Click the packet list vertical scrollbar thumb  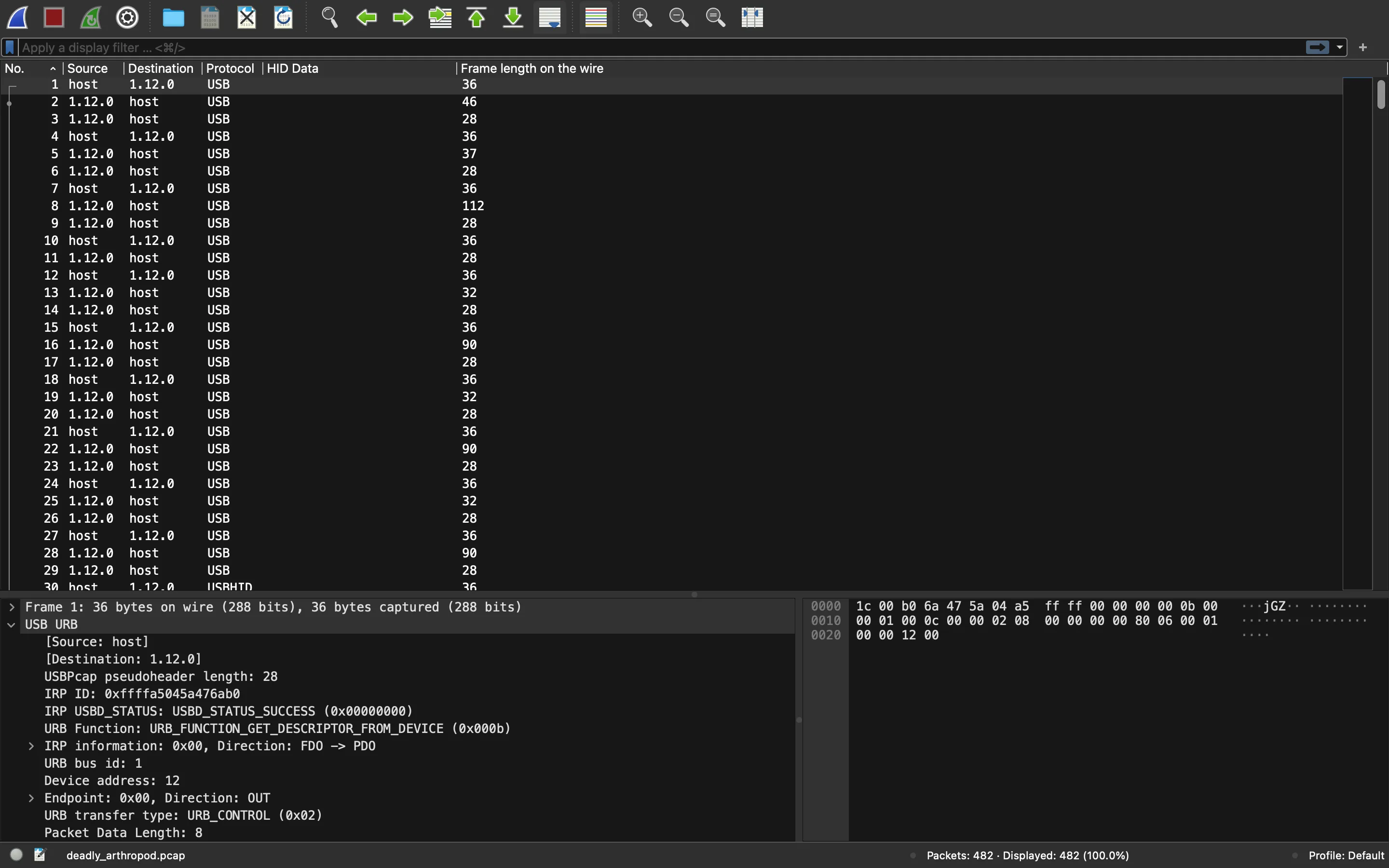tap(1381, 95)
